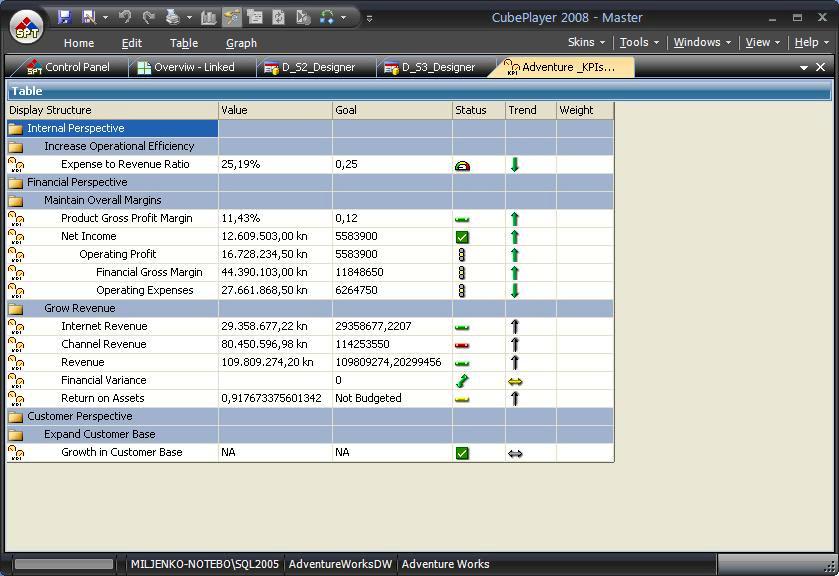Click the Trend column header
The height and width of the screenshot is (576, 839).
point(531,110)
